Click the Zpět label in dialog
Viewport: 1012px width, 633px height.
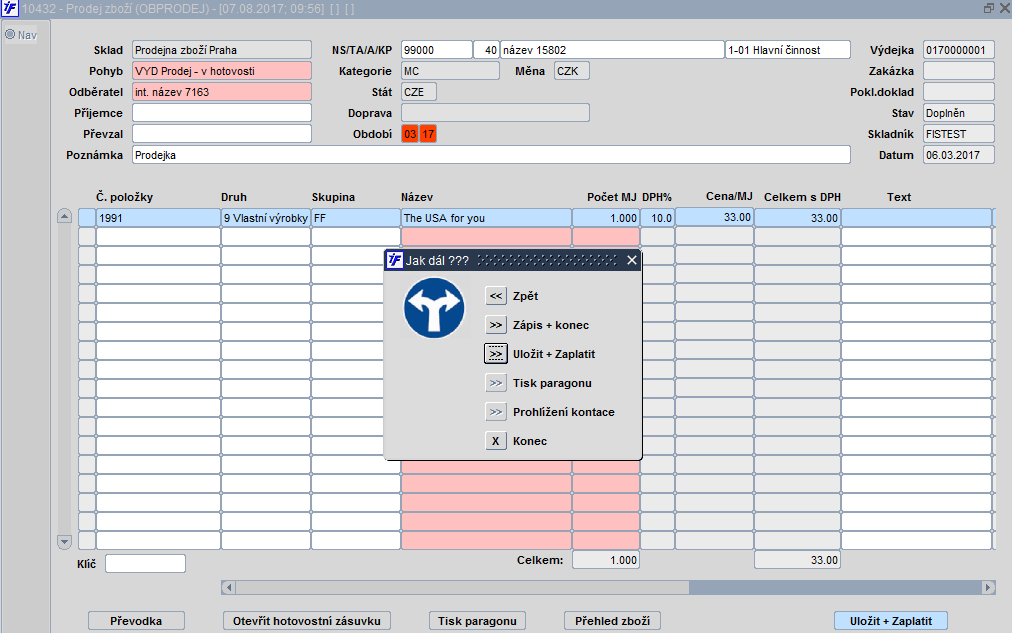(525, 296)
